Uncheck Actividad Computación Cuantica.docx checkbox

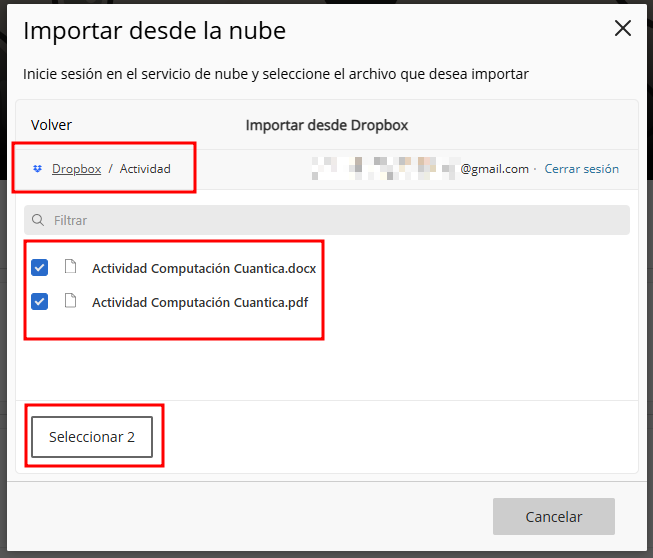point(40,268)
